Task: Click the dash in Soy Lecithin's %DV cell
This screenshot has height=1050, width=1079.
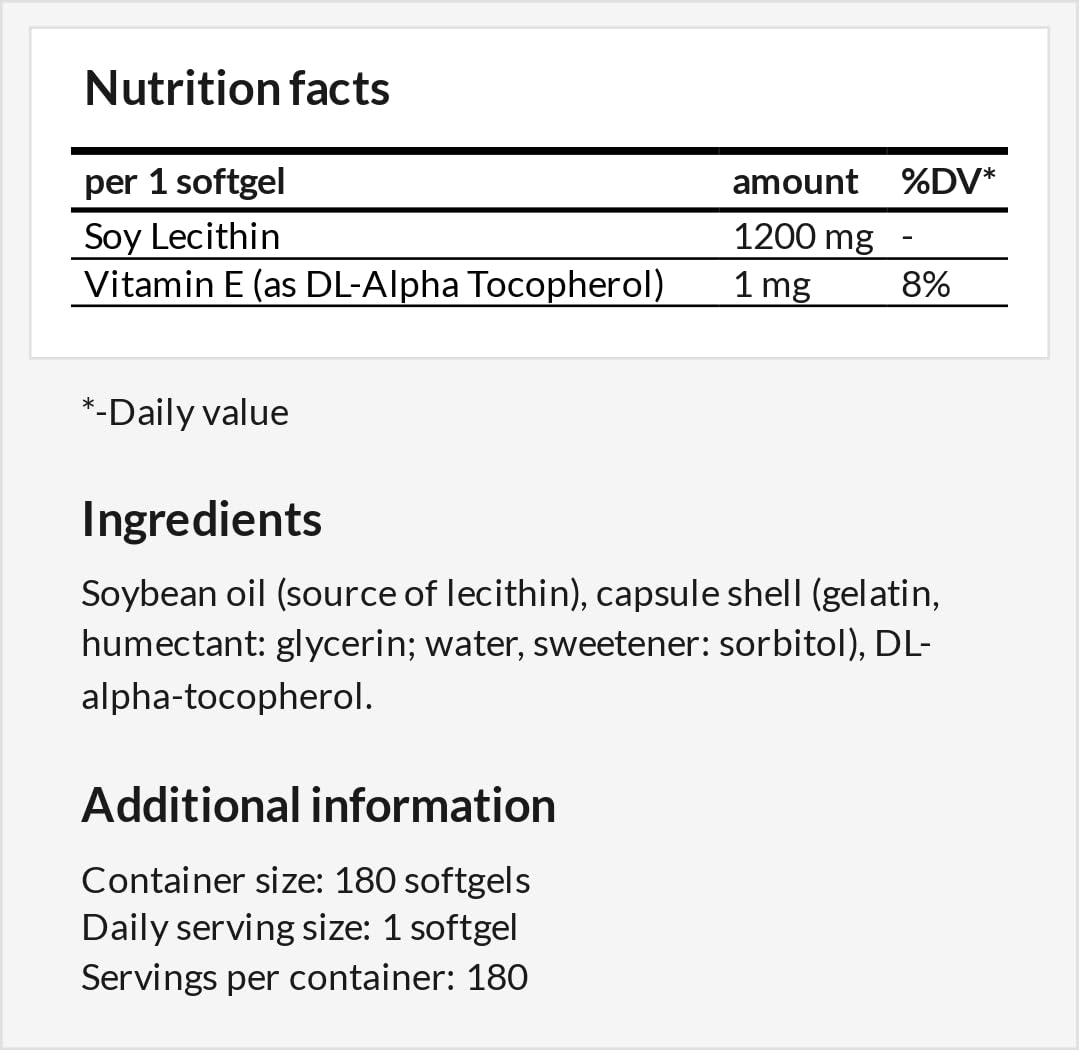Action: coord(906,237)
